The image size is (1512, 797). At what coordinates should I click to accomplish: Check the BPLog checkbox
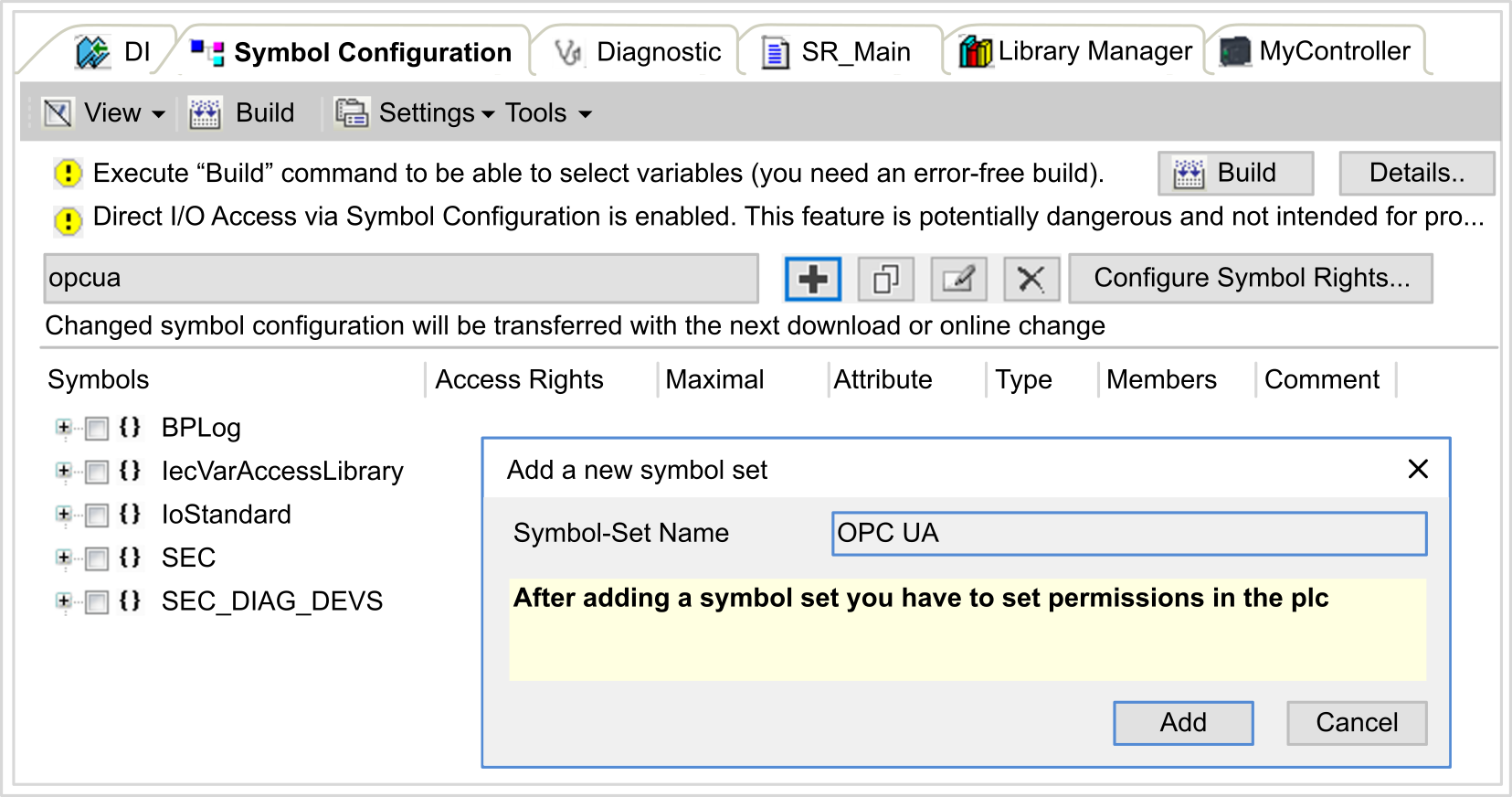[97, 428]
